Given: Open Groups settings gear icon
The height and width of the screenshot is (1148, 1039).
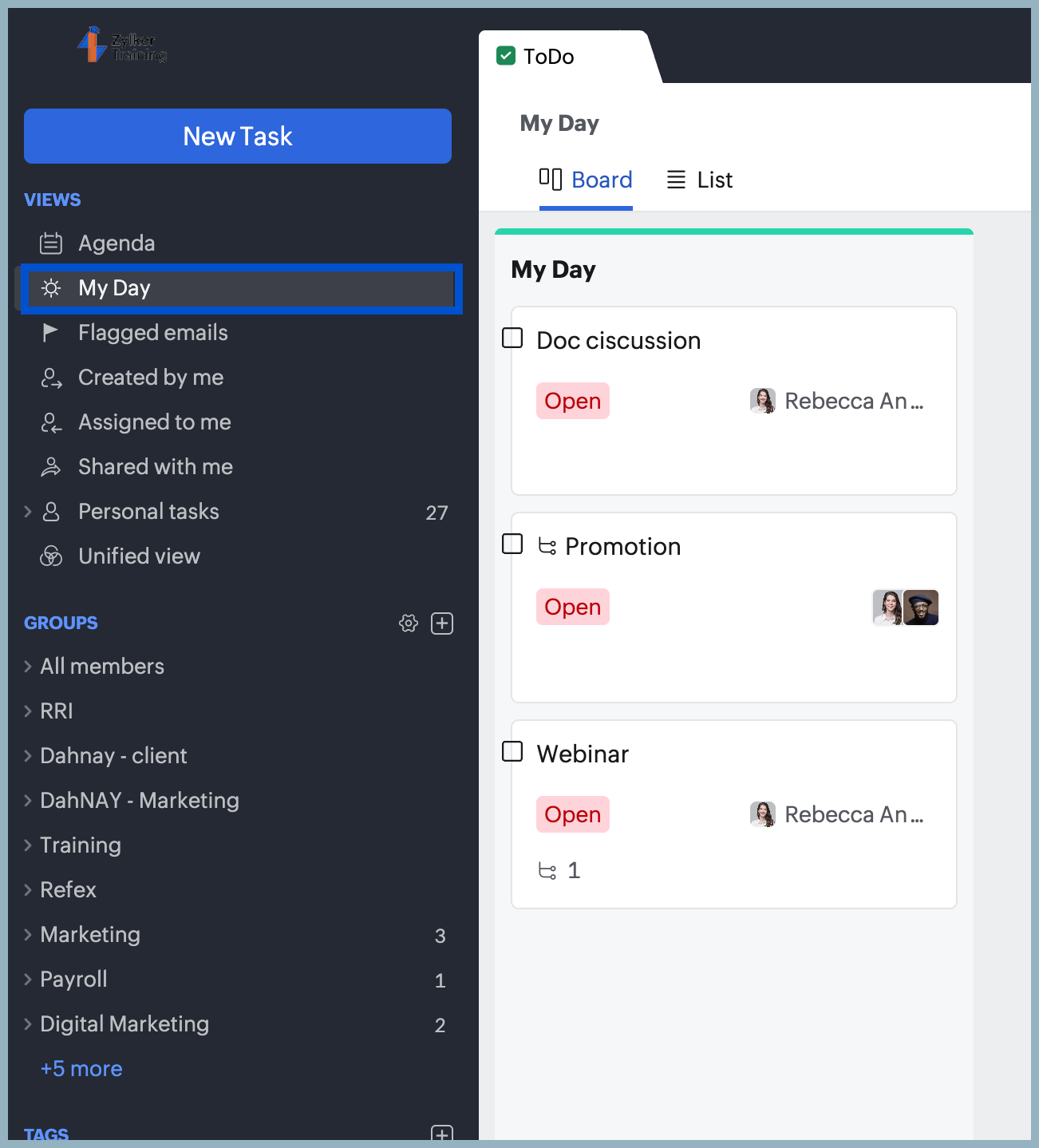Looking at the screenshot, I should coord(409,623).
